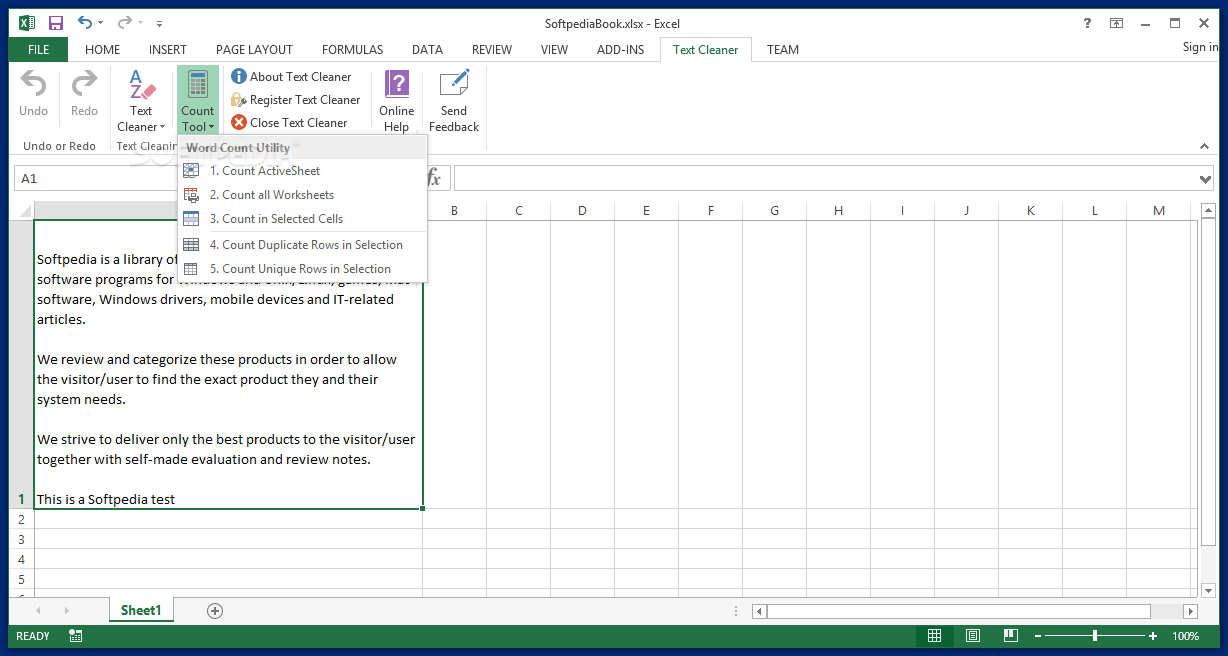Switch to the HOME tab
The width and height of the screenshot is (1228, 656).
pyautogui.click(x=103, y=49)
